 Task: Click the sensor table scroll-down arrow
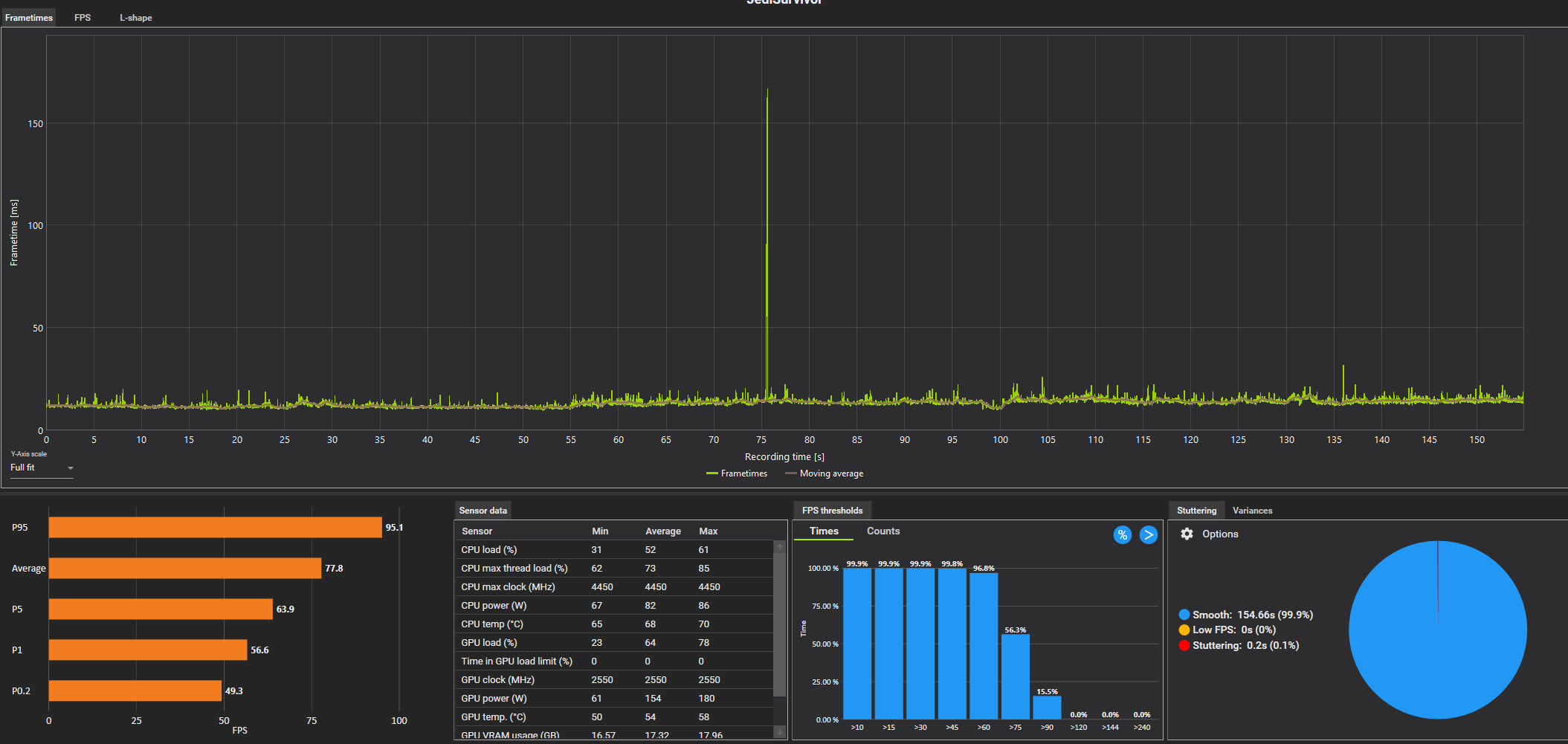tap(780, 732)
